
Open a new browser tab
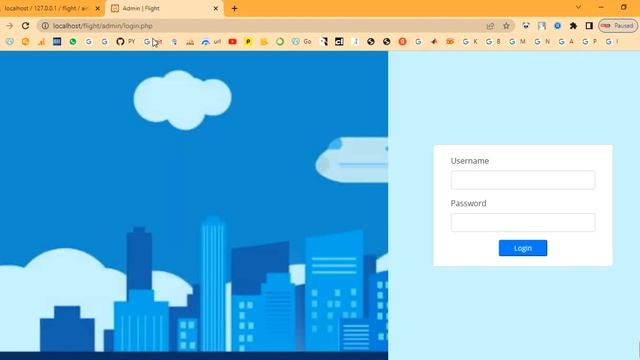point(234,8)
